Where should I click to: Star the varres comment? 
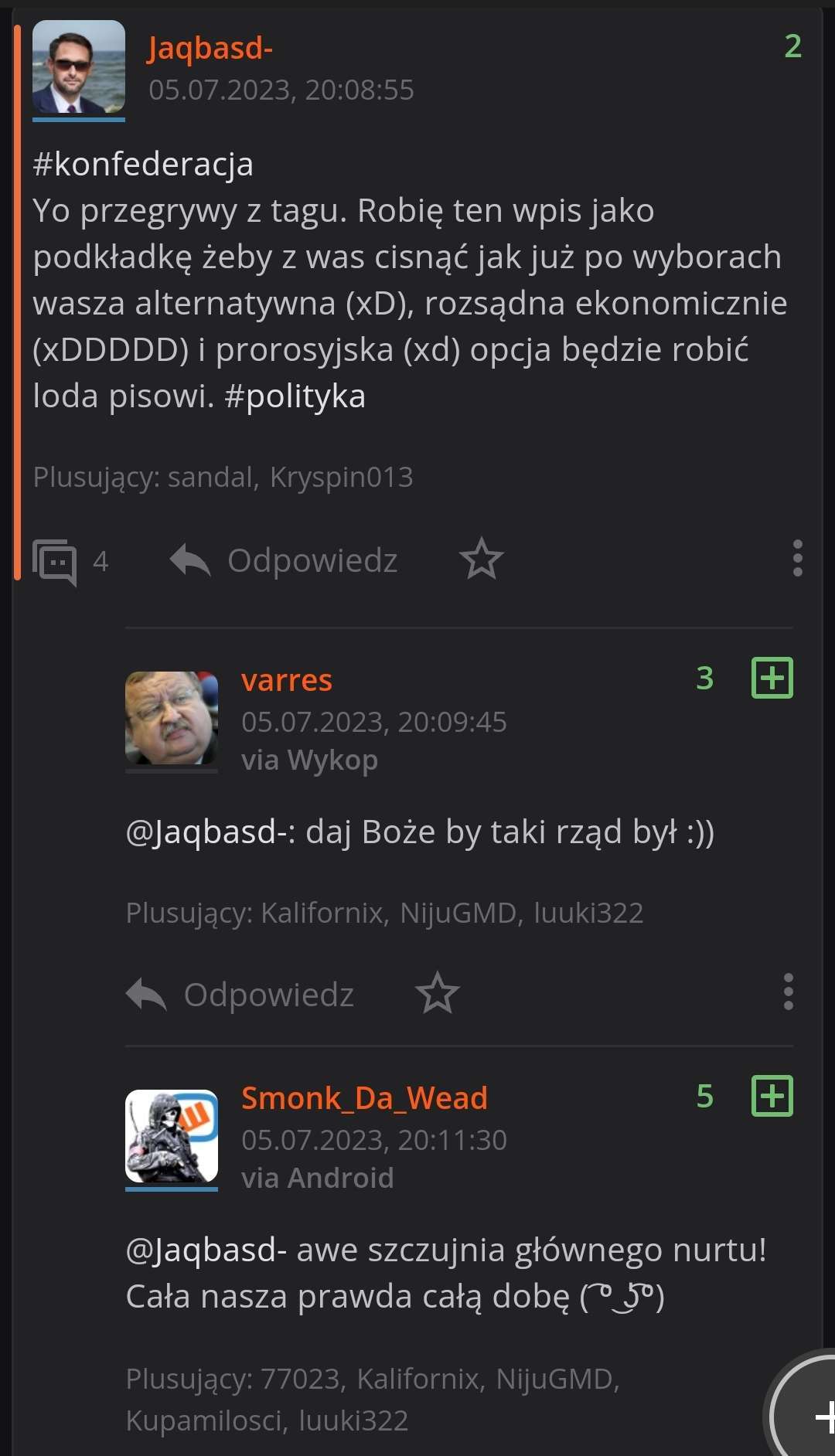(437, 993)
